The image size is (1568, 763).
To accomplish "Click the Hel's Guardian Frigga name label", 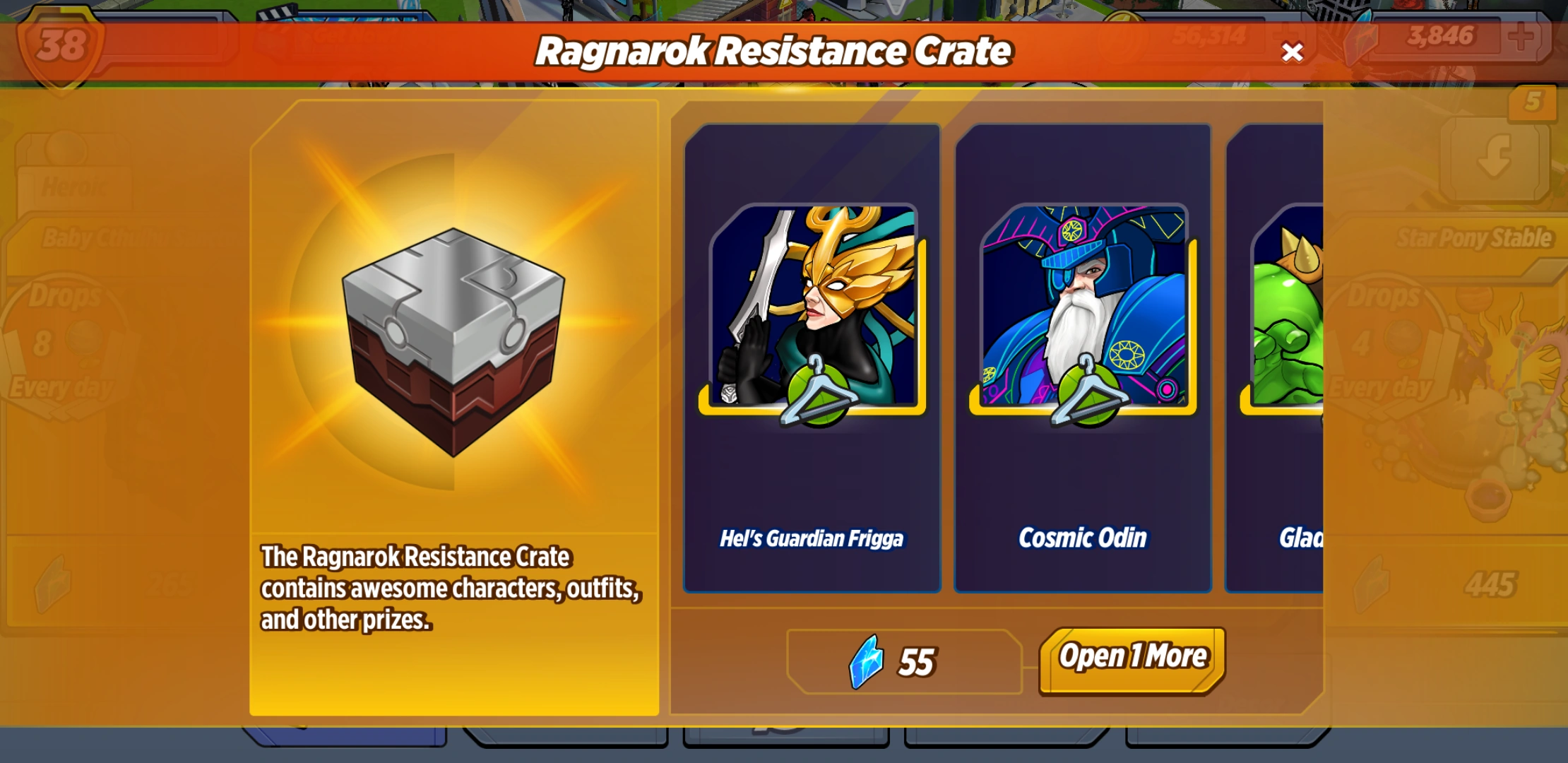I will click(x=812, y=538).
